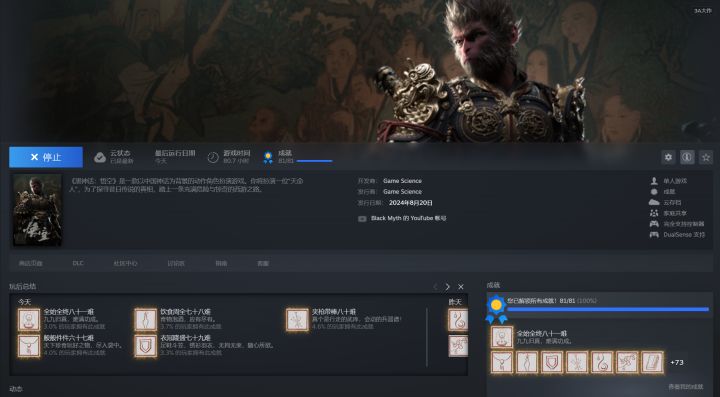This screenshot has height=397, width=720.
Task: Open the 客服 support tab
Action: [x=263, y=263]
